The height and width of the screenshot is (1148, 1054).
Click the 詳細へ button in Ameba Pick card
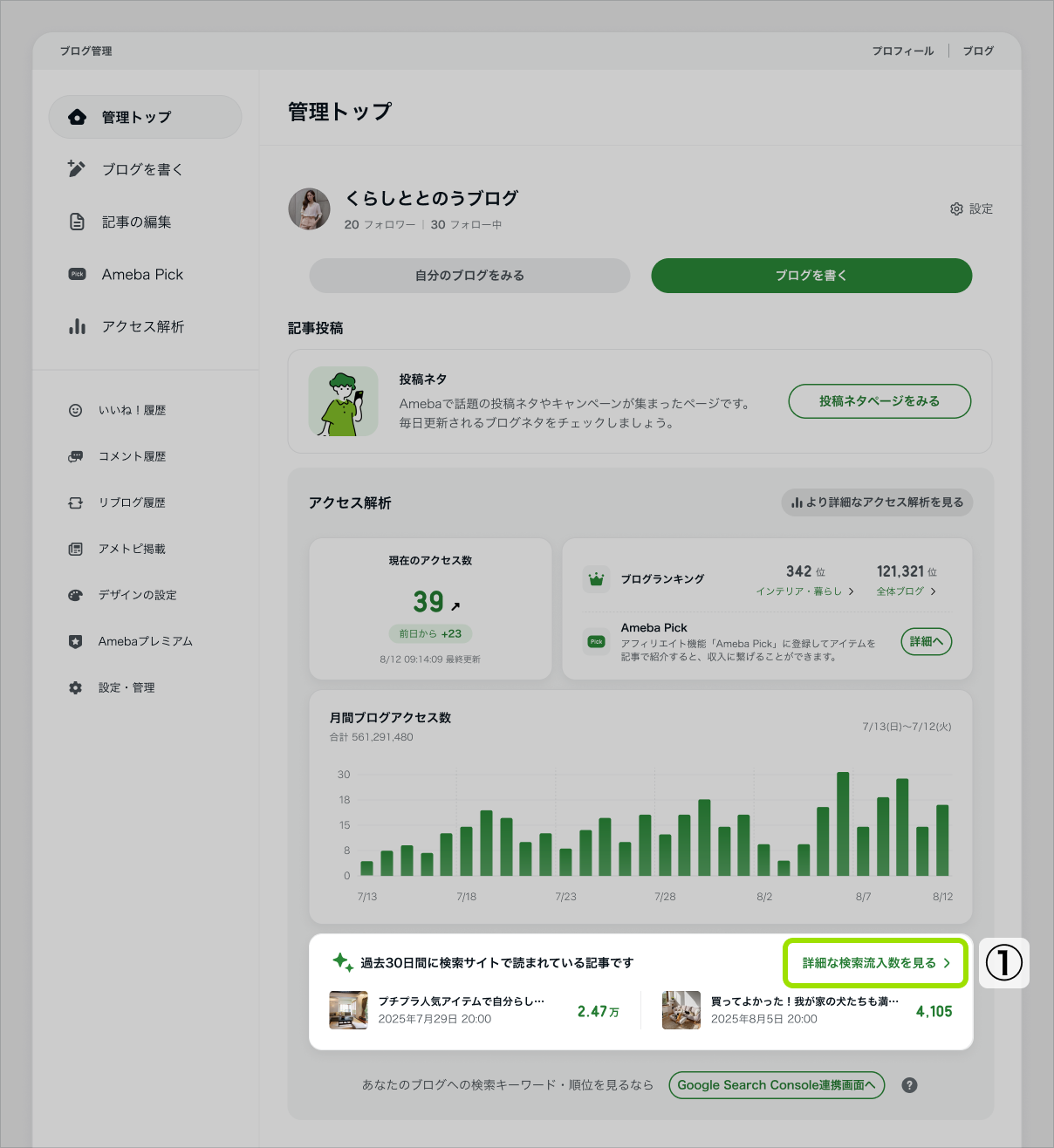pyautogui.click(x=926, y=641)
